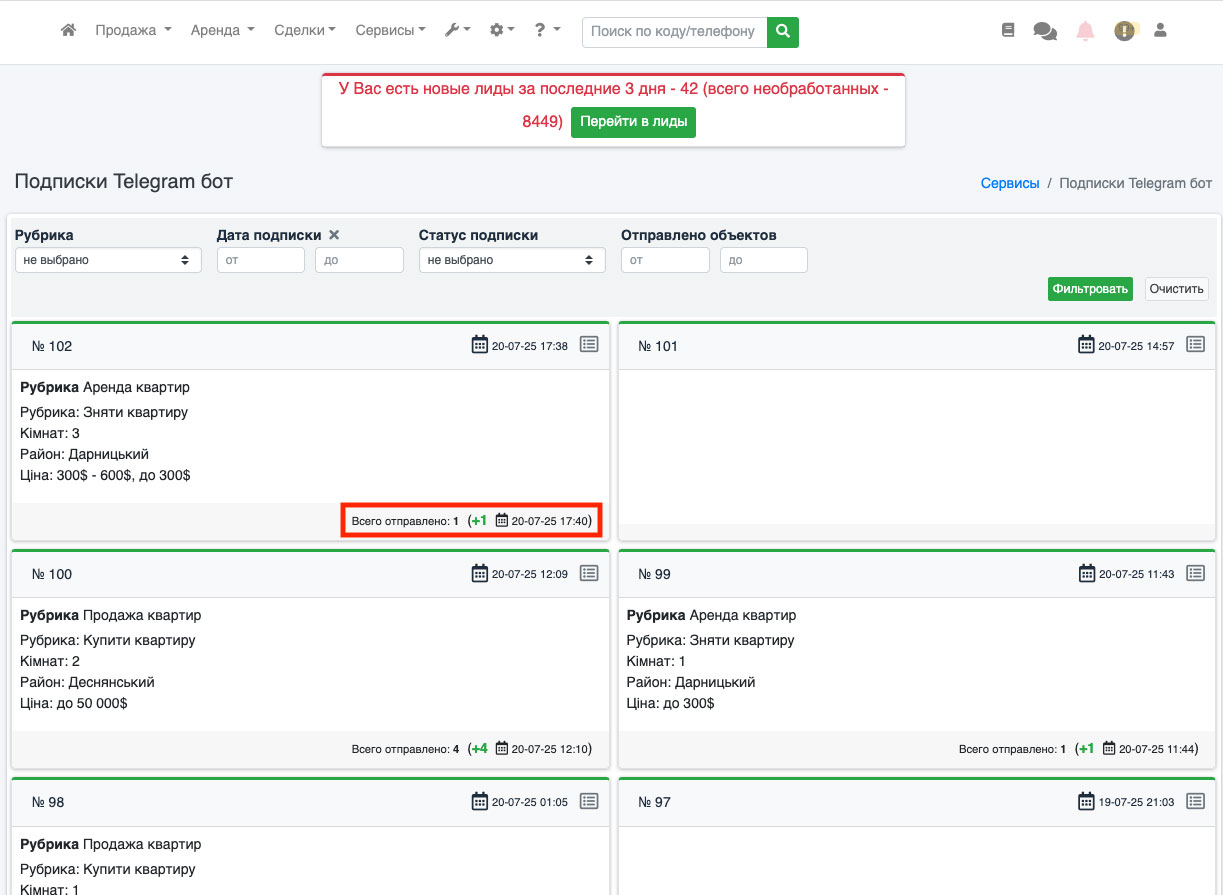The image size is (1223, 895).
Task: Follow the Сервисы breadcrumb link
Action: pos(1010,183)
